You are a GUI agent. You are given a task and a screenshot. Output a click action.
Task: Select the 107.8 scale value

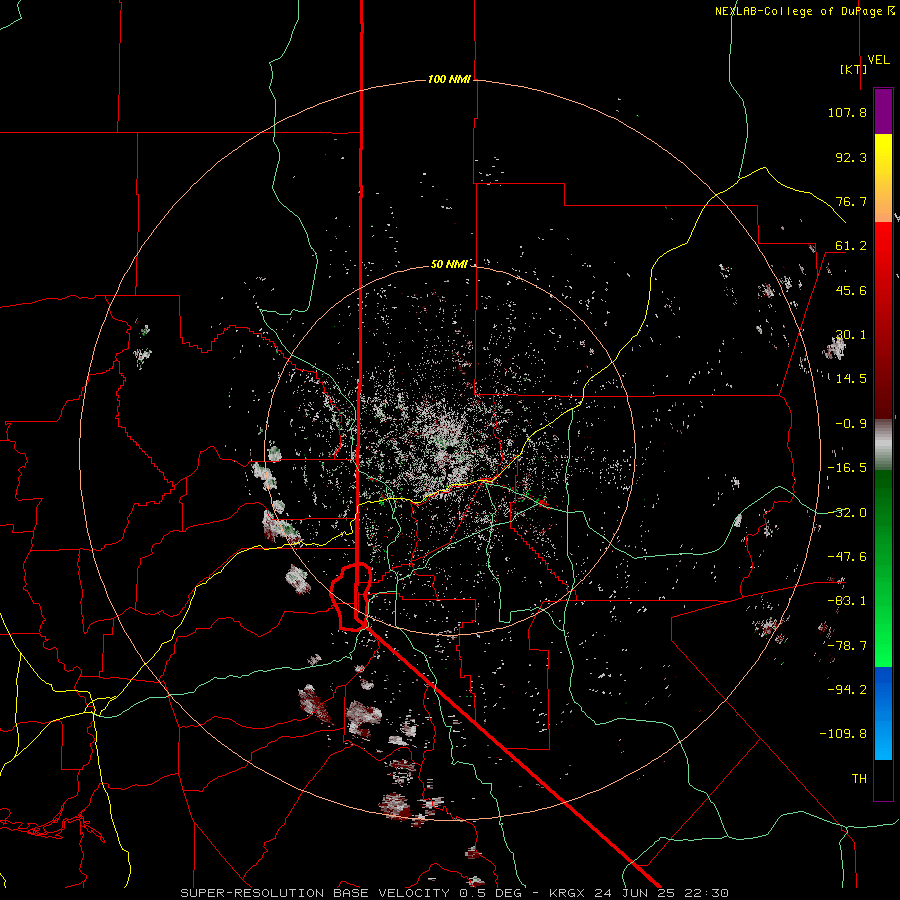point(847,112)
